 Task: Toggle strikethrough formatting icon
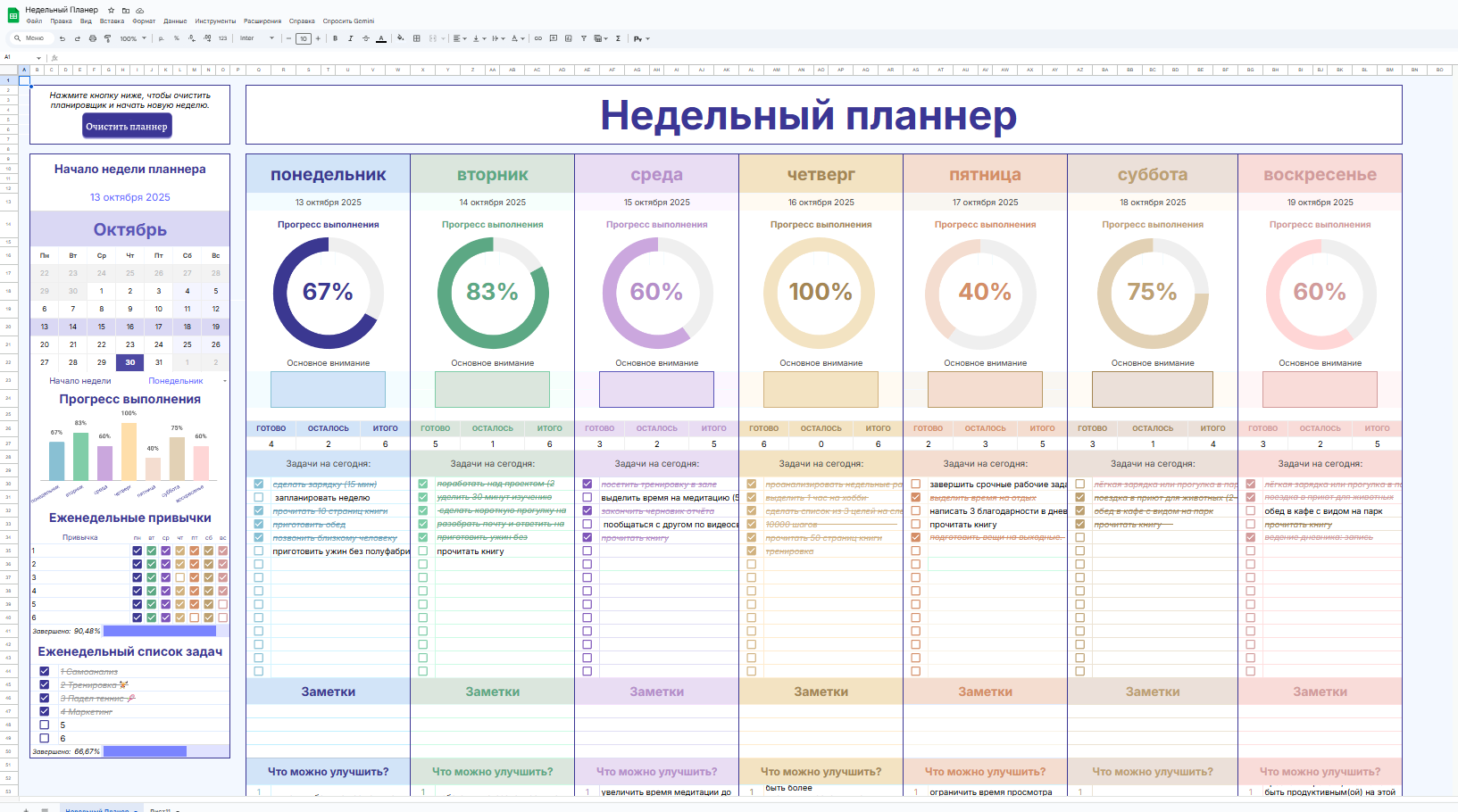365,38
